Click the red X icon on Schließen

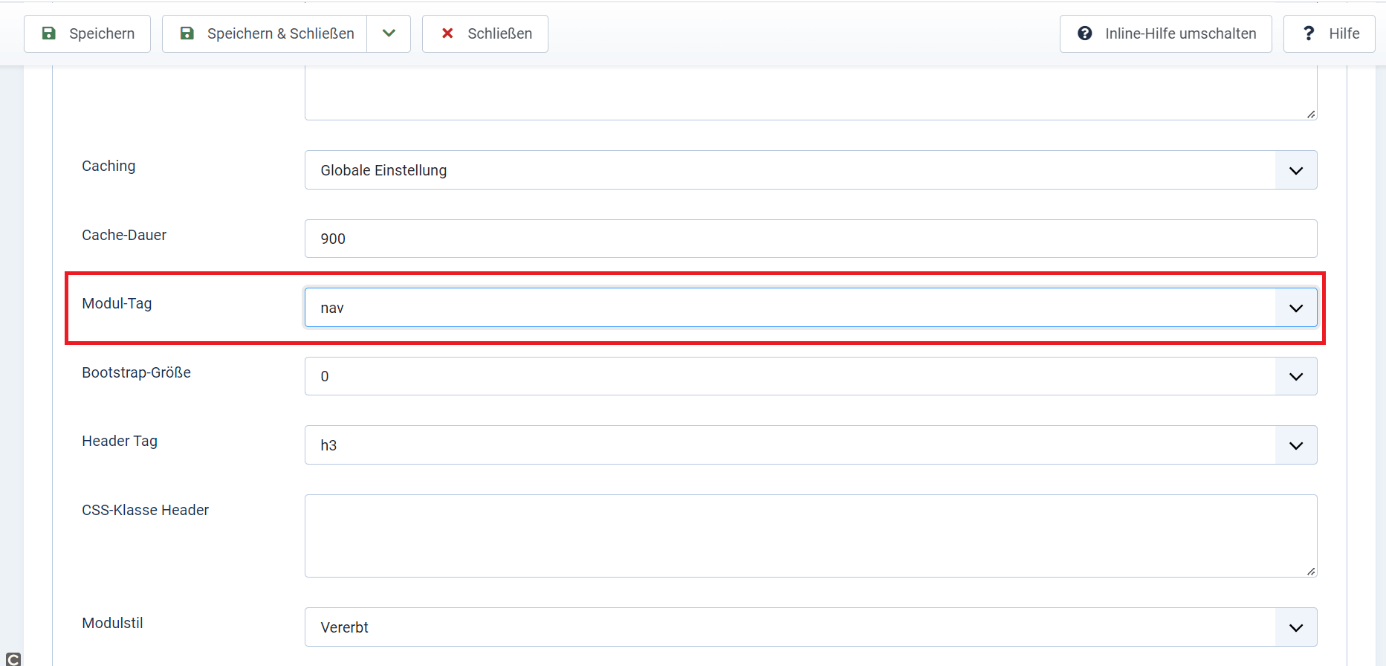pyautogui.click(x=447, y=34)
